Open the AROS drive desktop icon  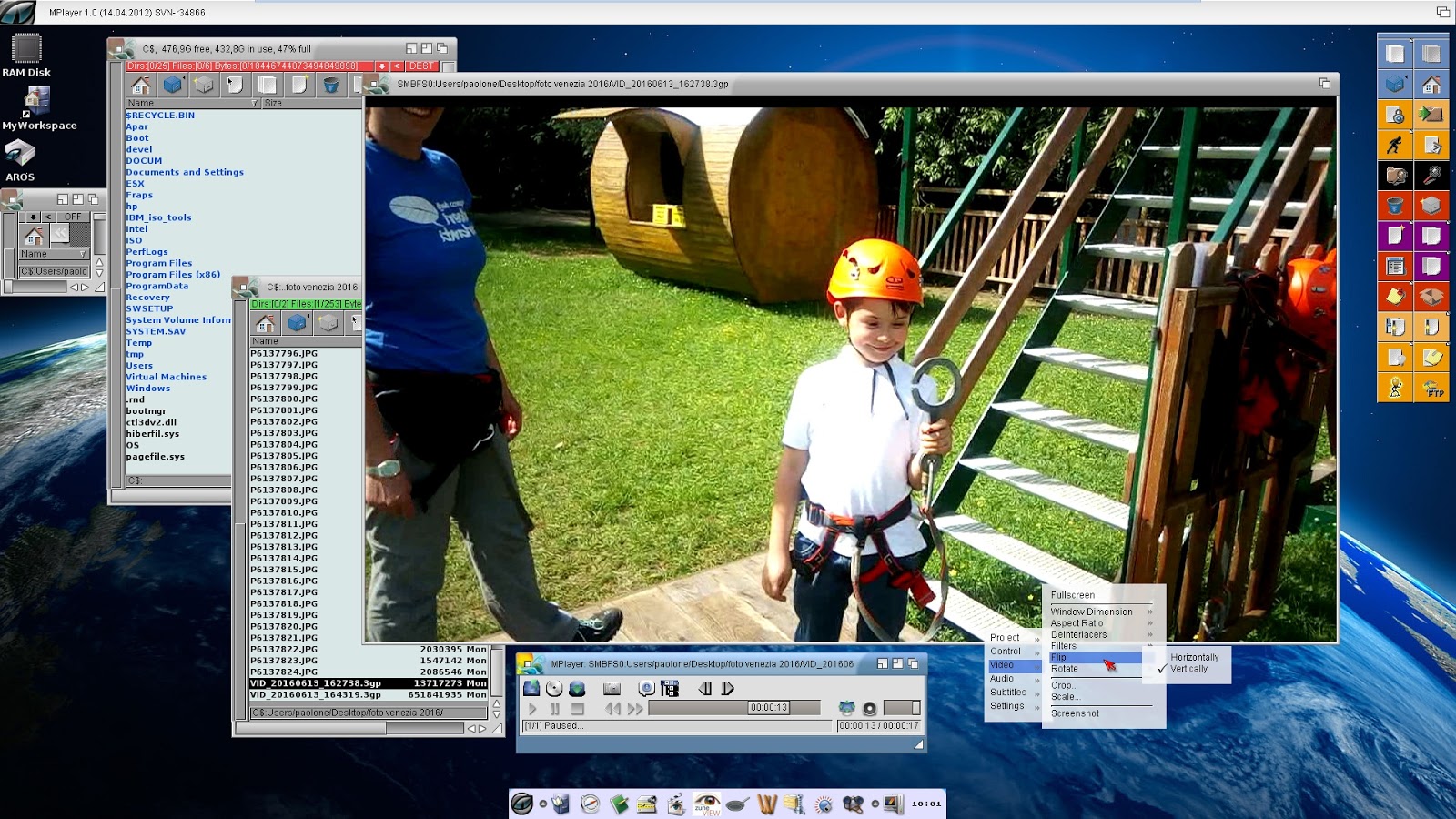[x=20, y=161]
